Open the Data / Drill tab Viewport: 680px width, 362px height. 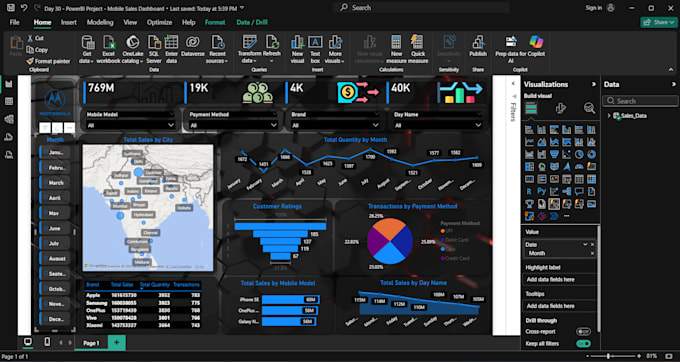click(252, 22)
